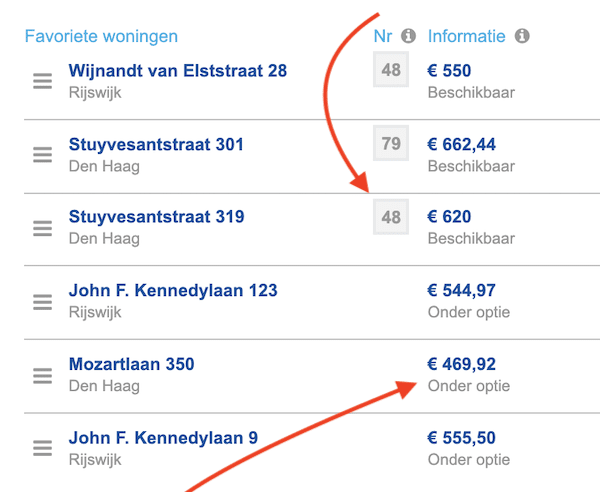Viewport: 600px width, 492px height.
Task: Click the 48 badge on Wijnandt van Elststraat row
Action: pos(391,70)
